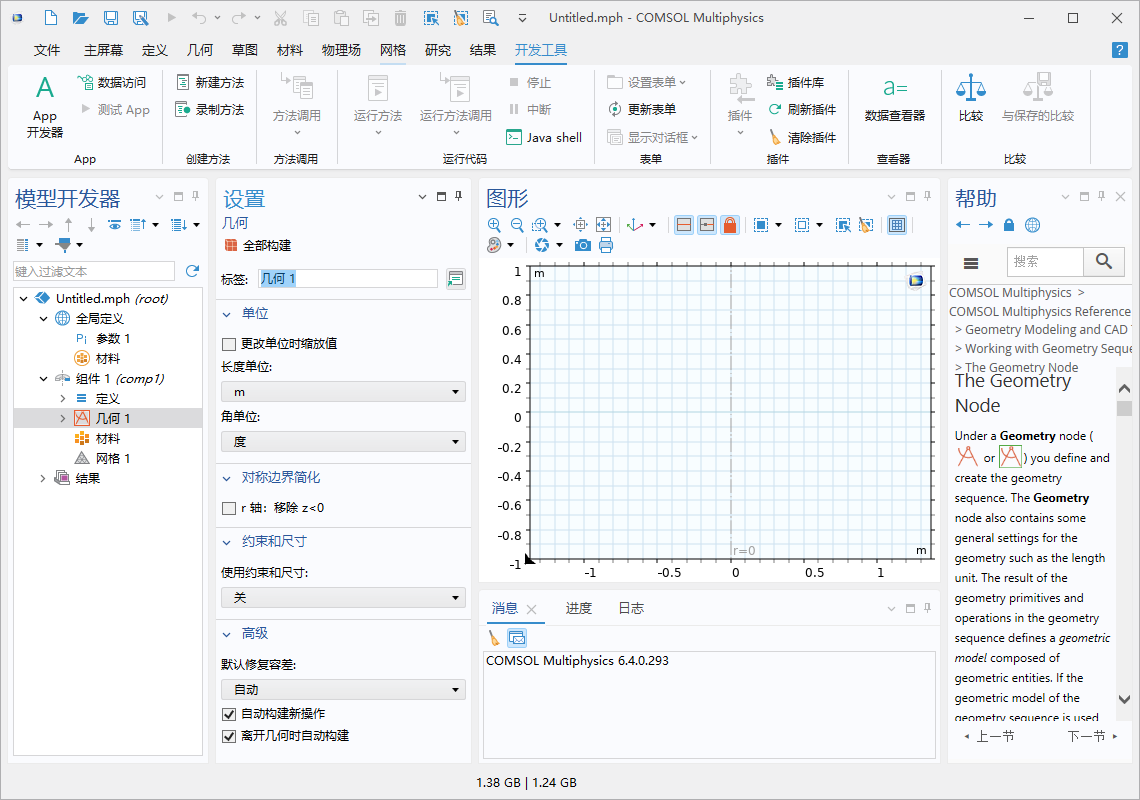Click the 标签 field containing 几何 1
Screen dimensions: 1140x800
(x=348, y=279)
